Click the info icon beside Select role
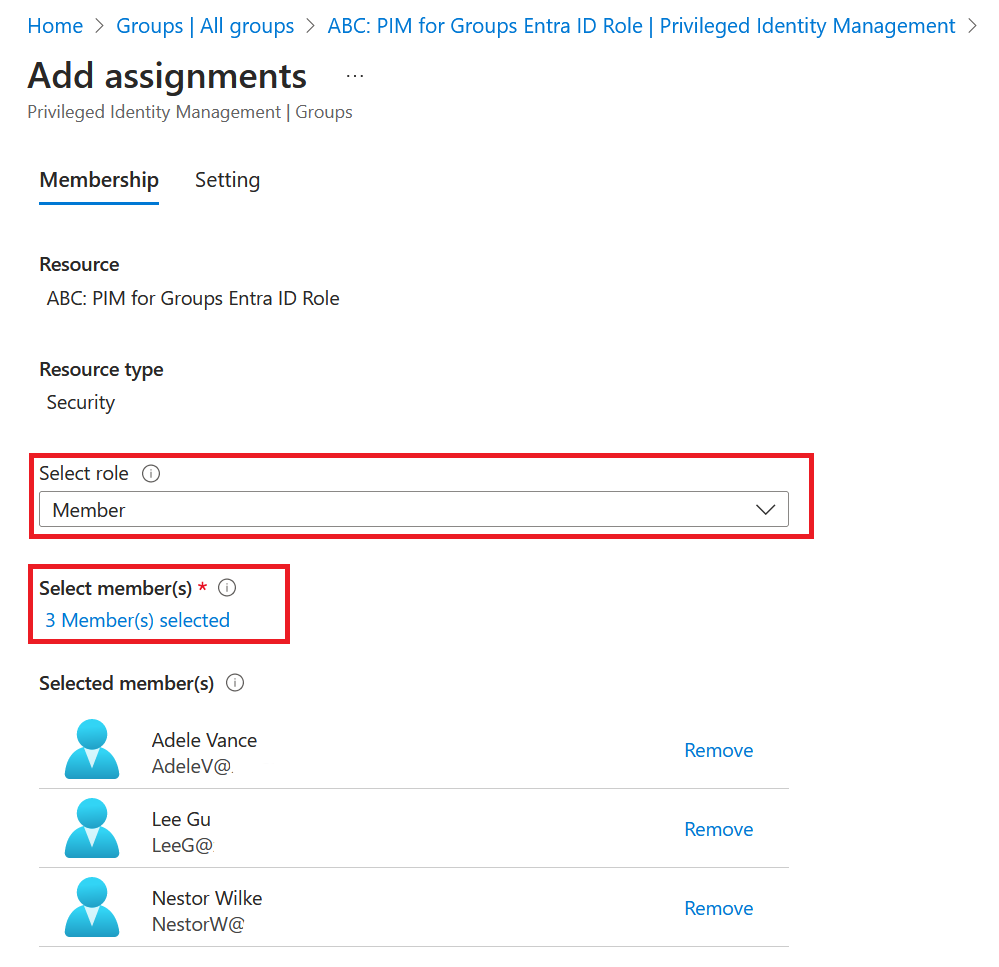 tap(151, 473)
